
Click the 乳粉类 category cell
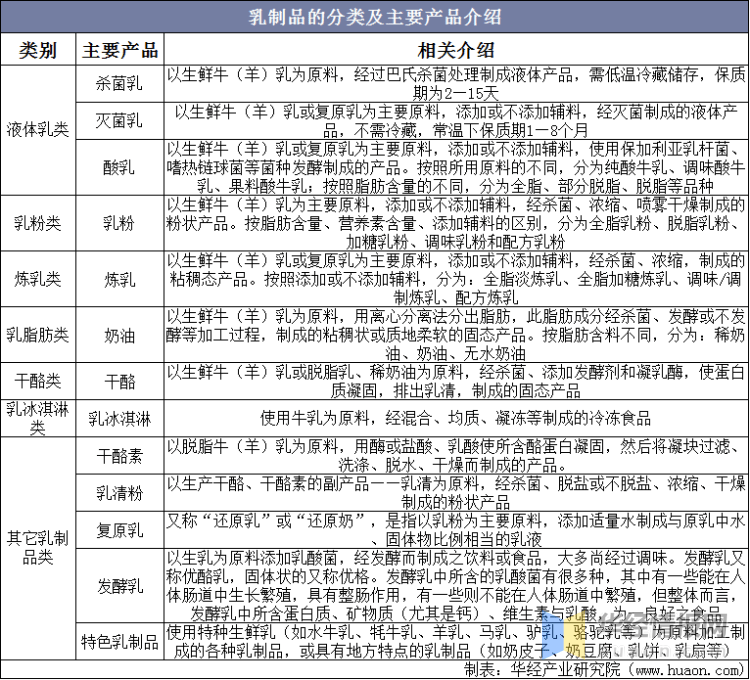(x=38, y=223)
